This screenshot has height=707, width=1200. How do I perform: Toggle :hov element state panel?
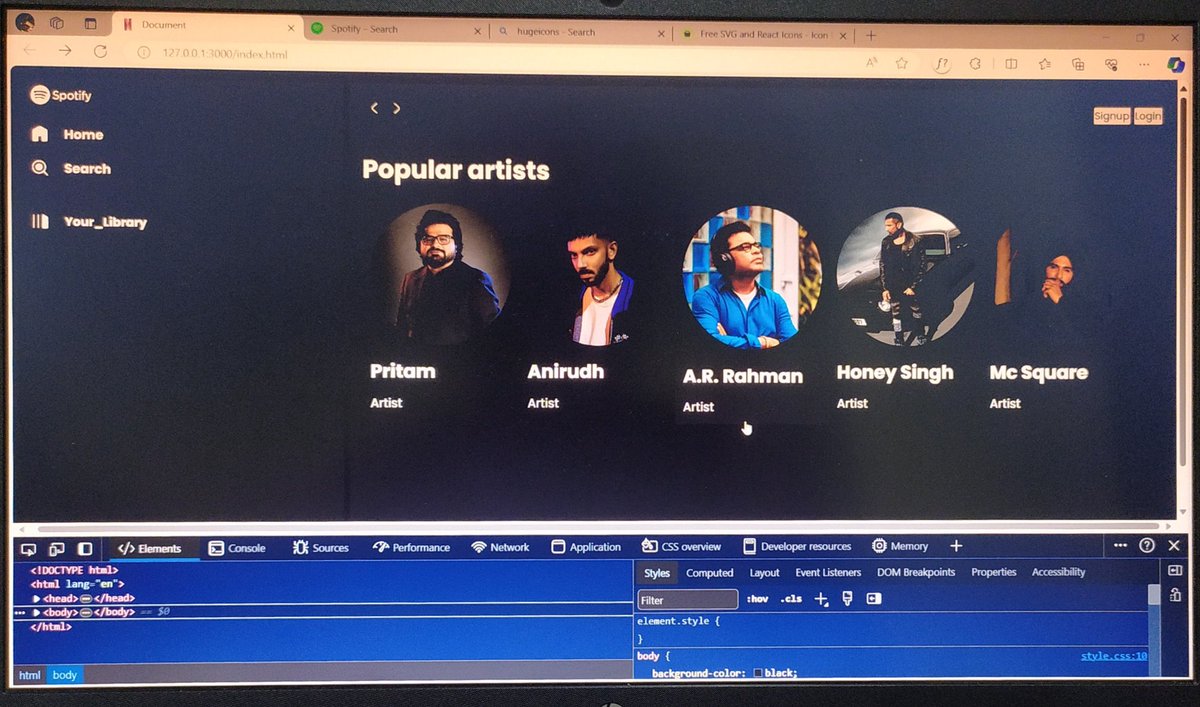[757, 599]
